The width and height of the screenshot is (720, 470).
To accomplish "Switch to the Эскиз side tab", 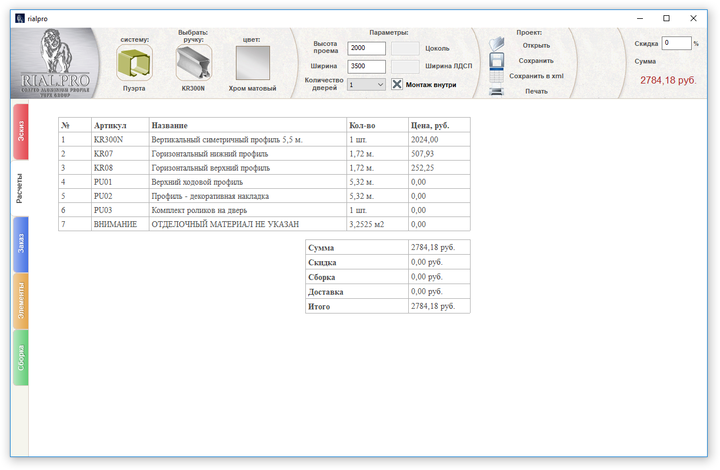I will pyautogui.click(x=21, y=131).
